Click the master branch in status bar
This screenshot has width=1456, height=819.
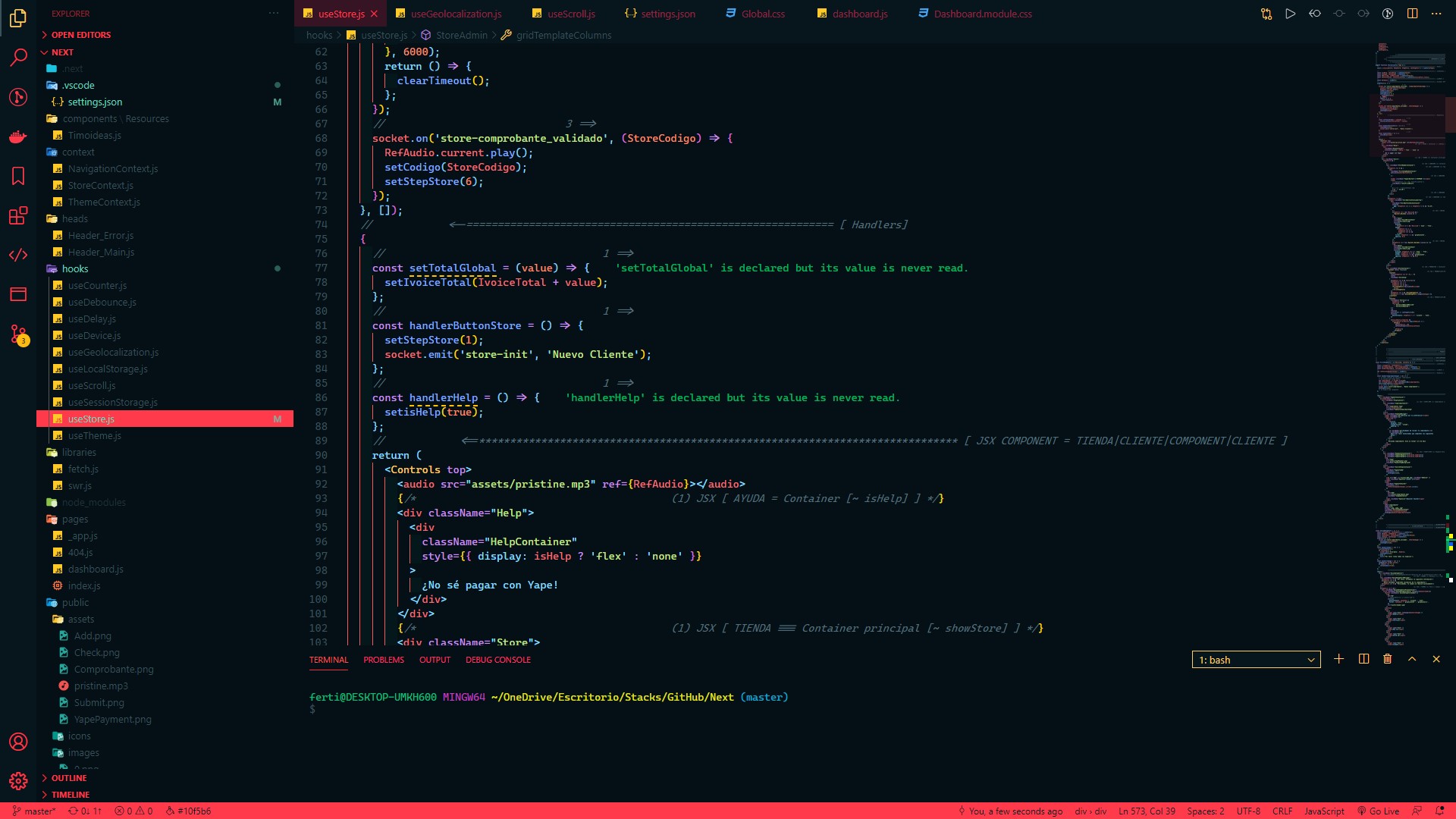[34, 811]
